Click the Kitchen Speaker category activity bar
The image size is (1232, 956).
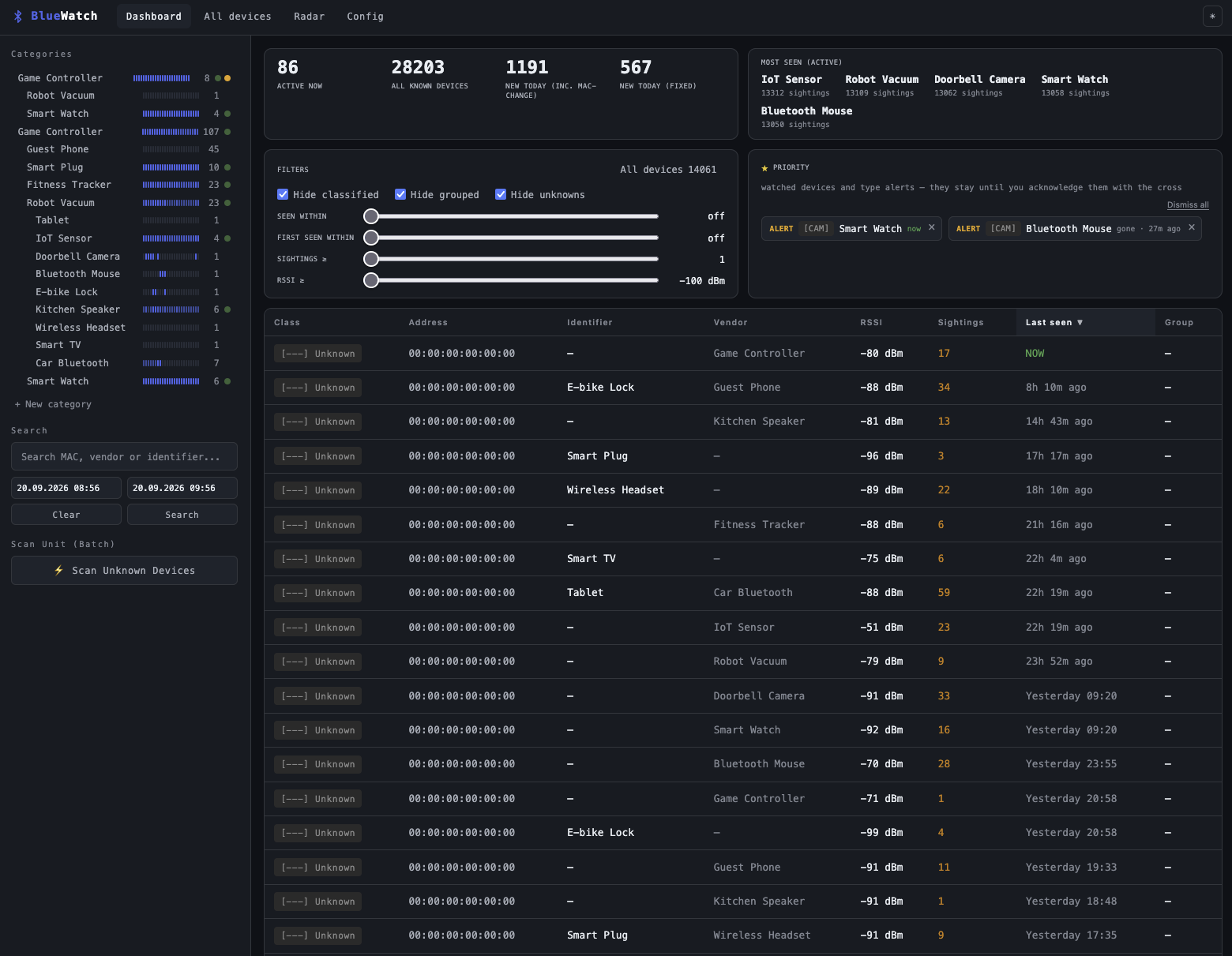(171, 309)
